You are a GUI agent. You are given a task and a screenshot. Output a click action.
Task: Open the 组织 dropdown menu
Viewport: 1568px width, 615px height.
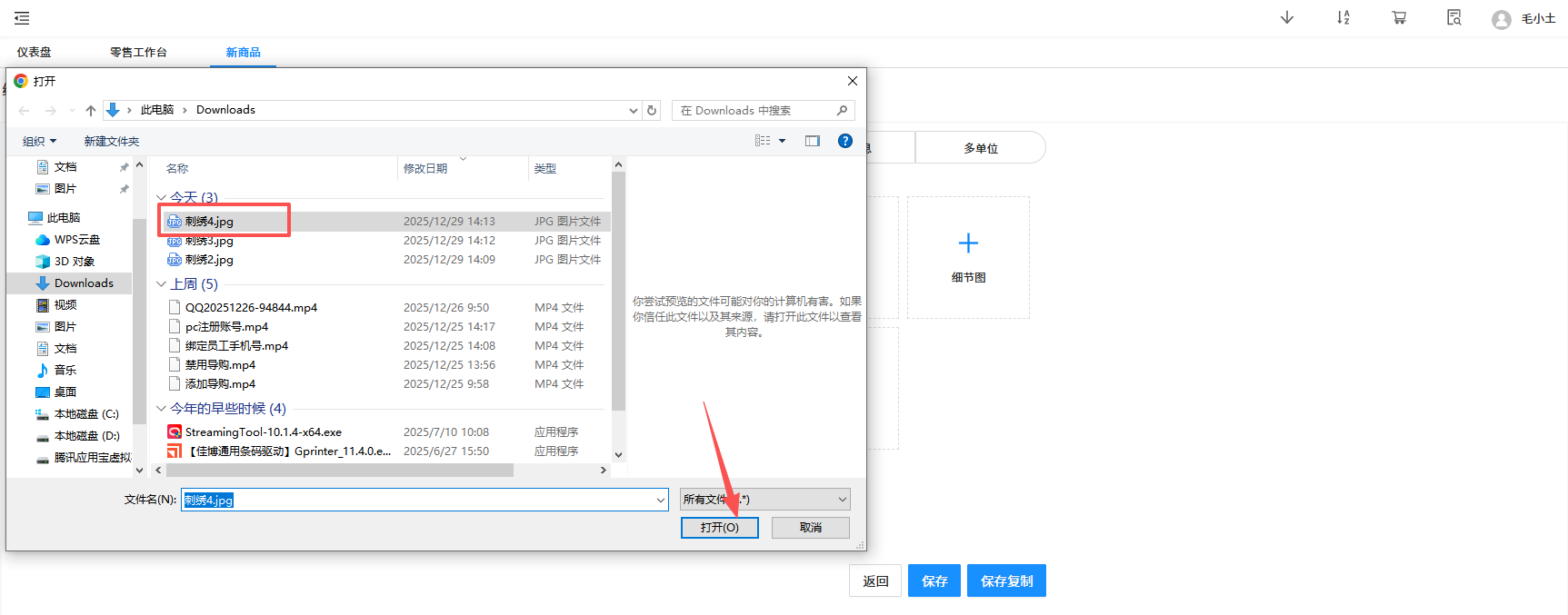[x=40, y=141]
